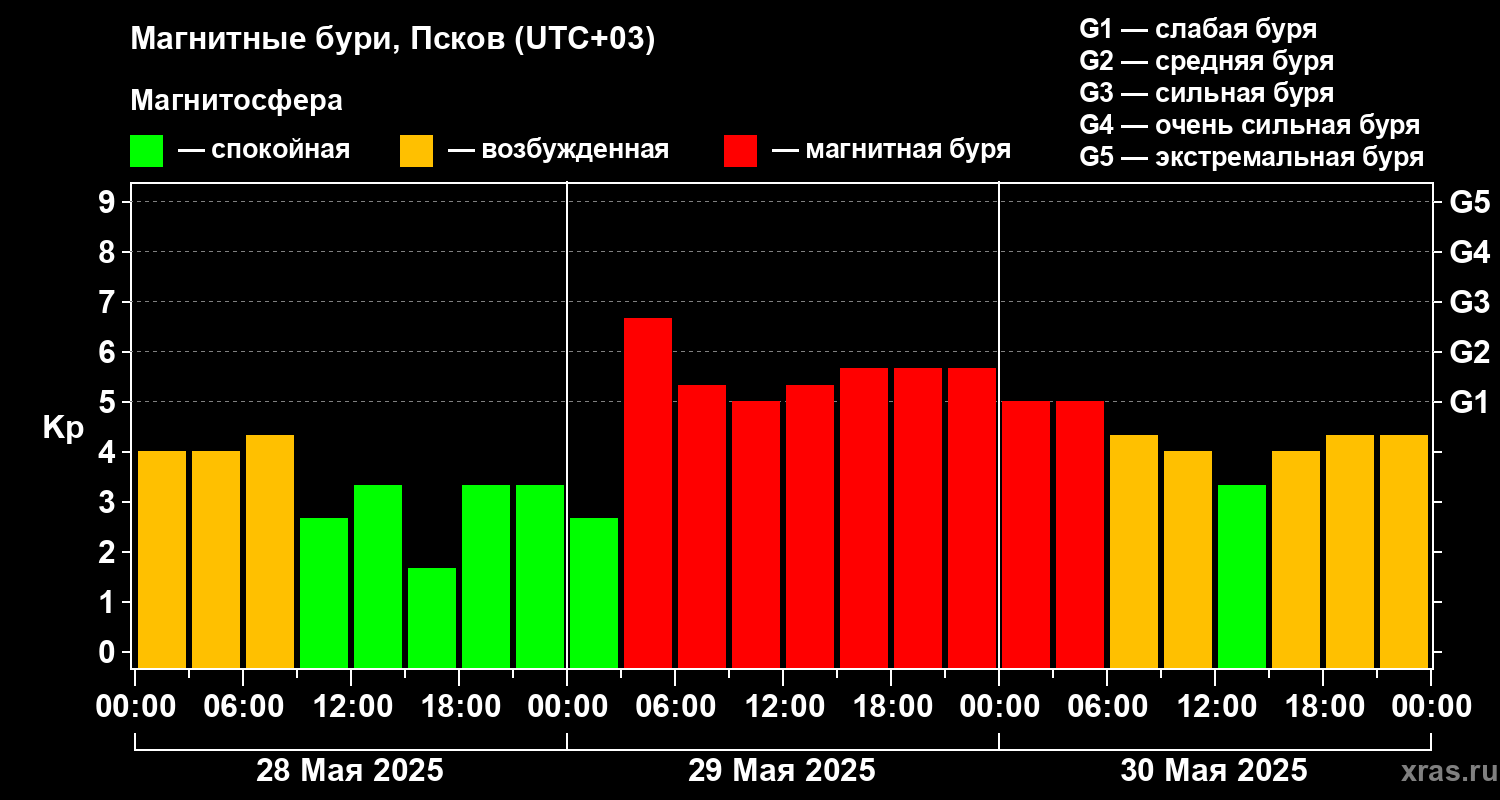
Task: Click the 06:00 time label under 30 Мая
Action: point(1107,707)
